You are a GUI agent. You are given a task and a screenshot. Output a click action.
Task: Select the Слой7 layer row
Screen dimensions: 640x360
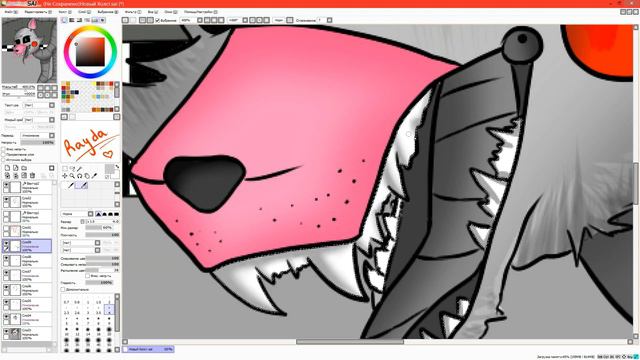27,275
